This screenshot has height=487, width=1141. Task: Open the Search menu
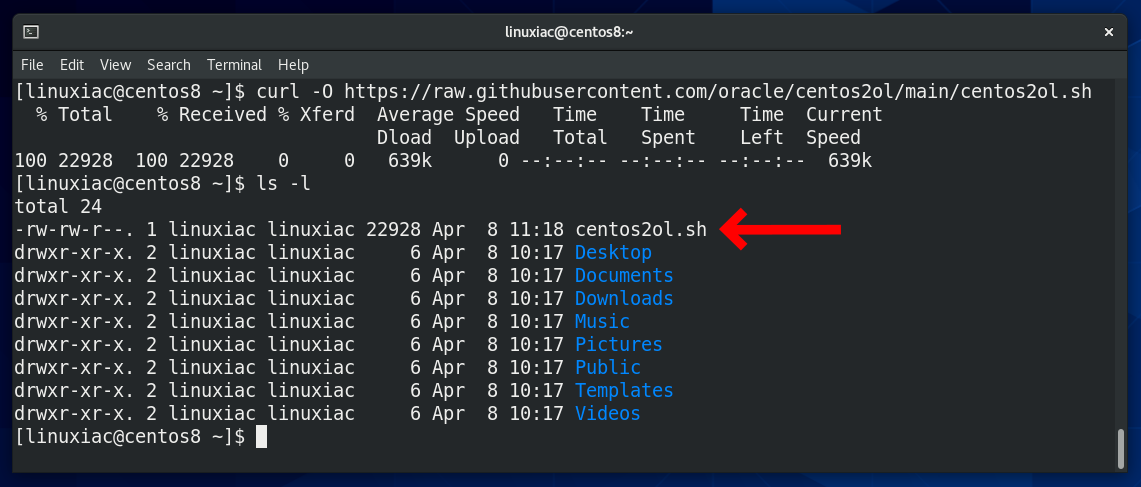(x=169, y=65)
